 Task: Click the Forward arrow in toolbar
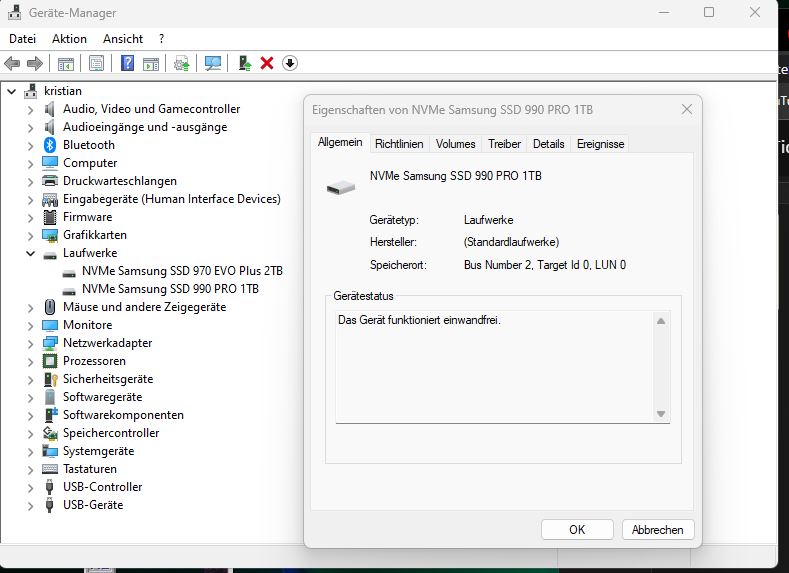point(35,63)
